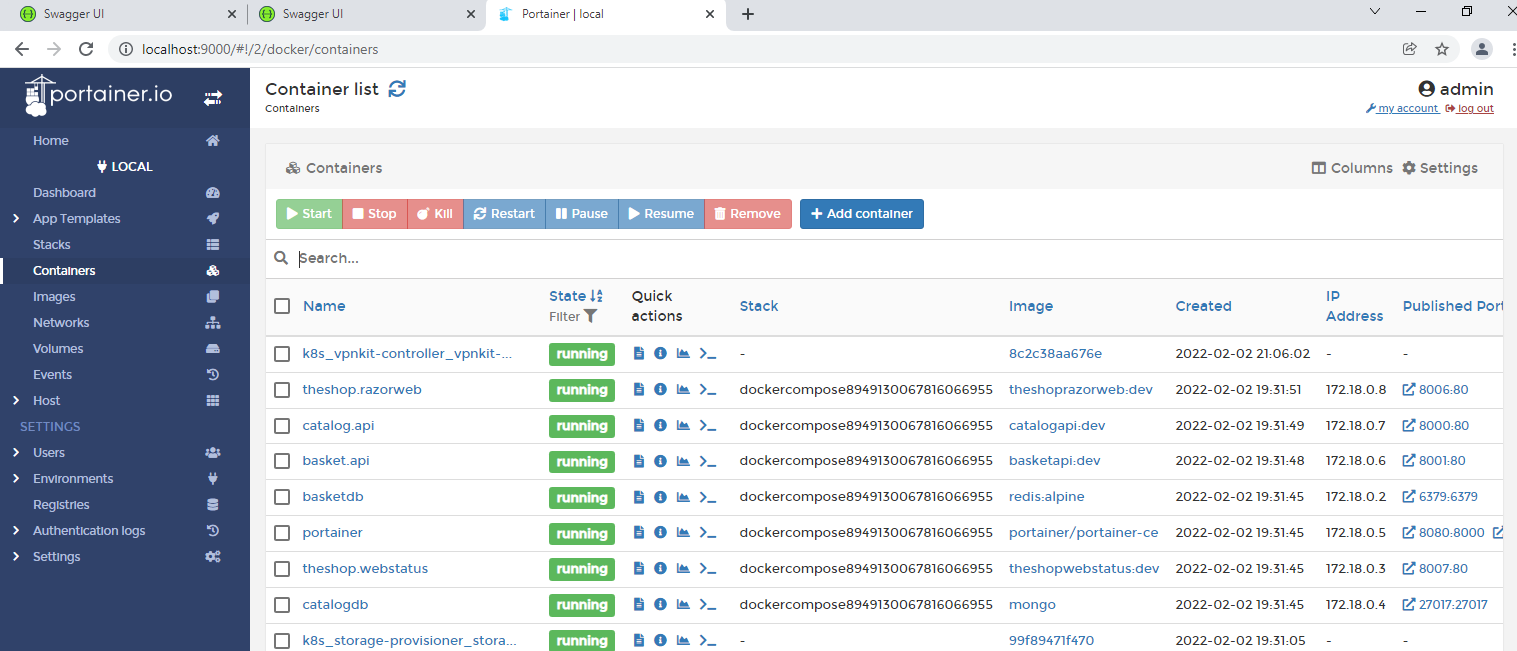Image resolution: width=1517 pixels, height=651 pixels.
Task: Click the refresh icon next to Container list
Action: click(397, 89)
